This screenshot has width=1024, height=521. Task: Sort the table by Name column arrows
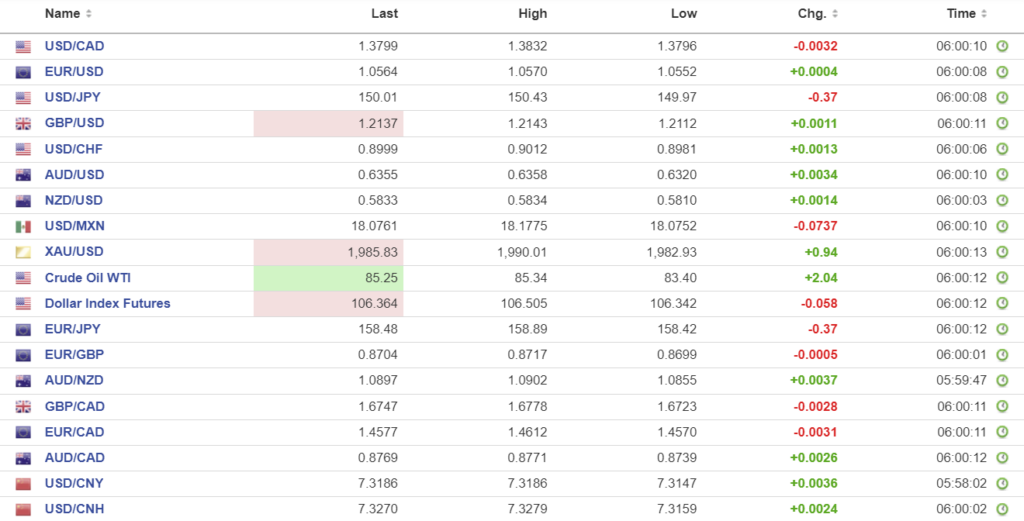(89, 14)
